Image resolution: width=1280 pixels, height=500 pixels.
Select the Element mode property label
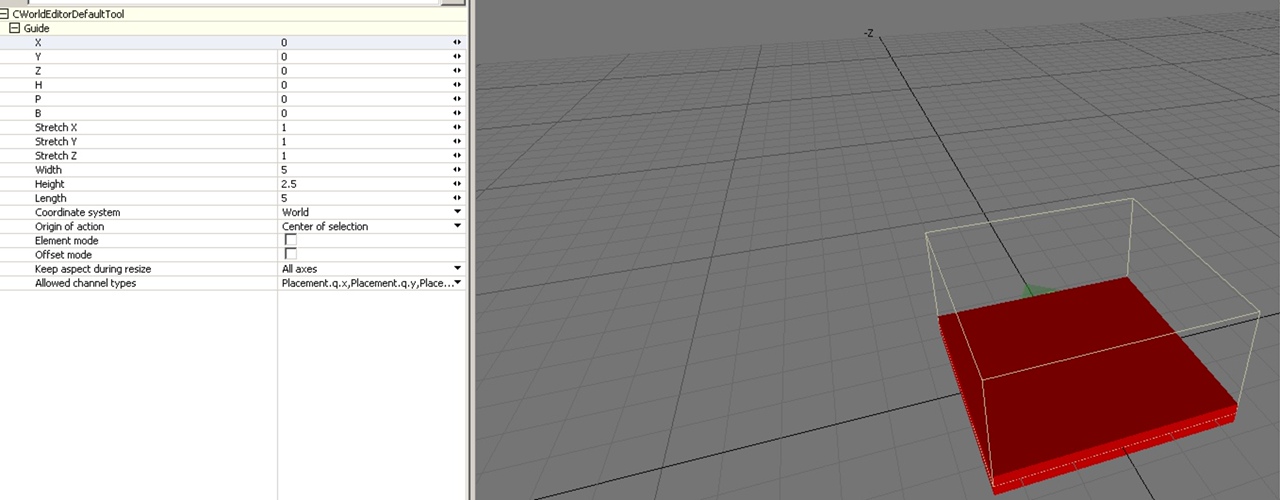click(66, 240)
